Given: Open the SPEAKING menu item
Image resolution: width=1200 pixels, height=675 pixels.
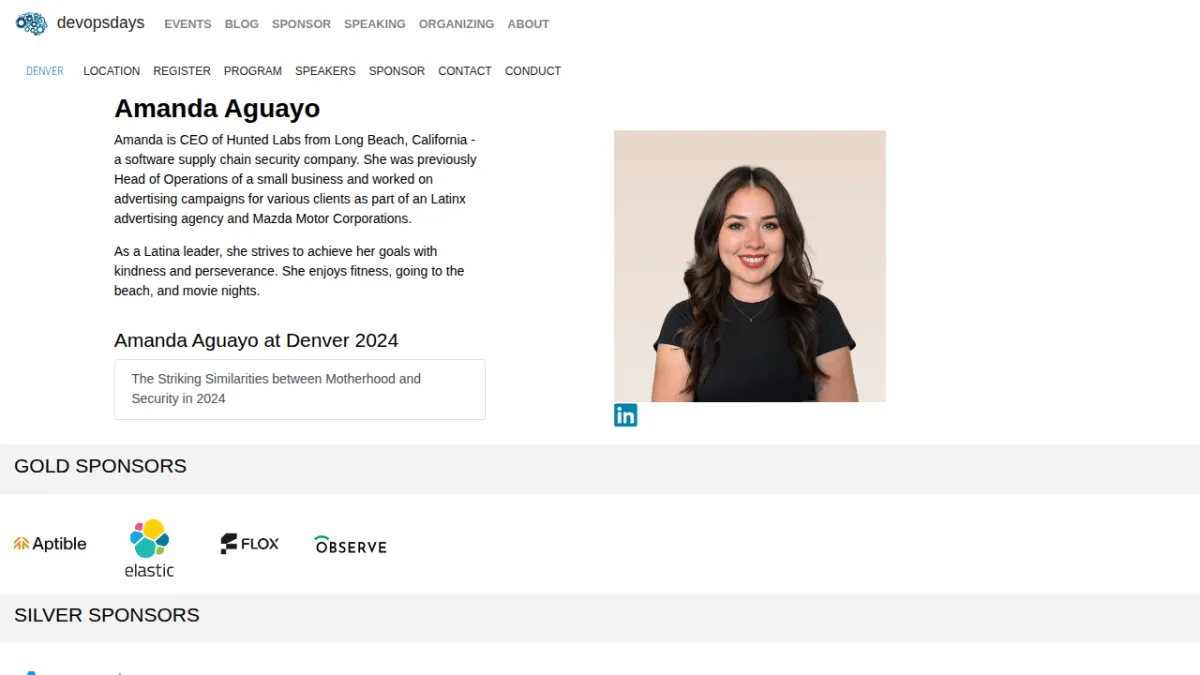Looking at the screenshot, I should (x=375, y=24).
